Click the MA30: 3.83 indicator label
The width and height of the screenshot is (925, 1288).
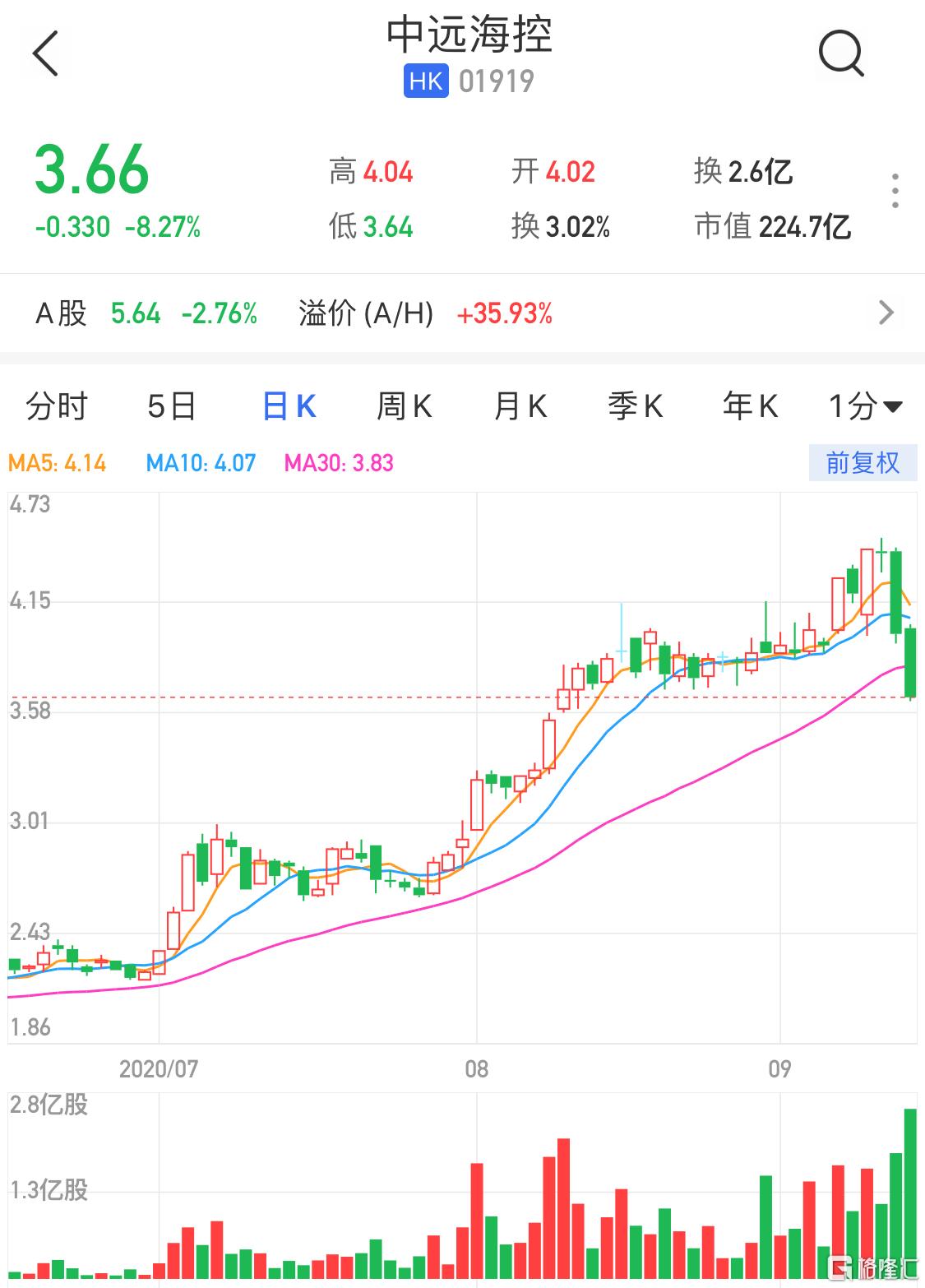339,463
